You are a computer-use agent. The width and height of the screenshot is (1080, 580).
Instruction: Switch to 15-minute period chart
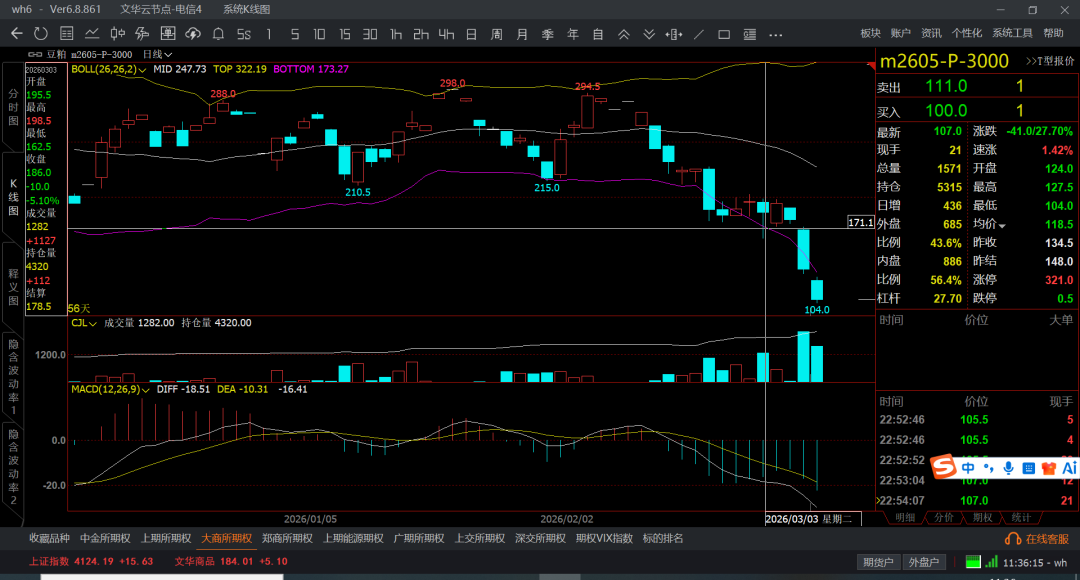click(344, 34)
